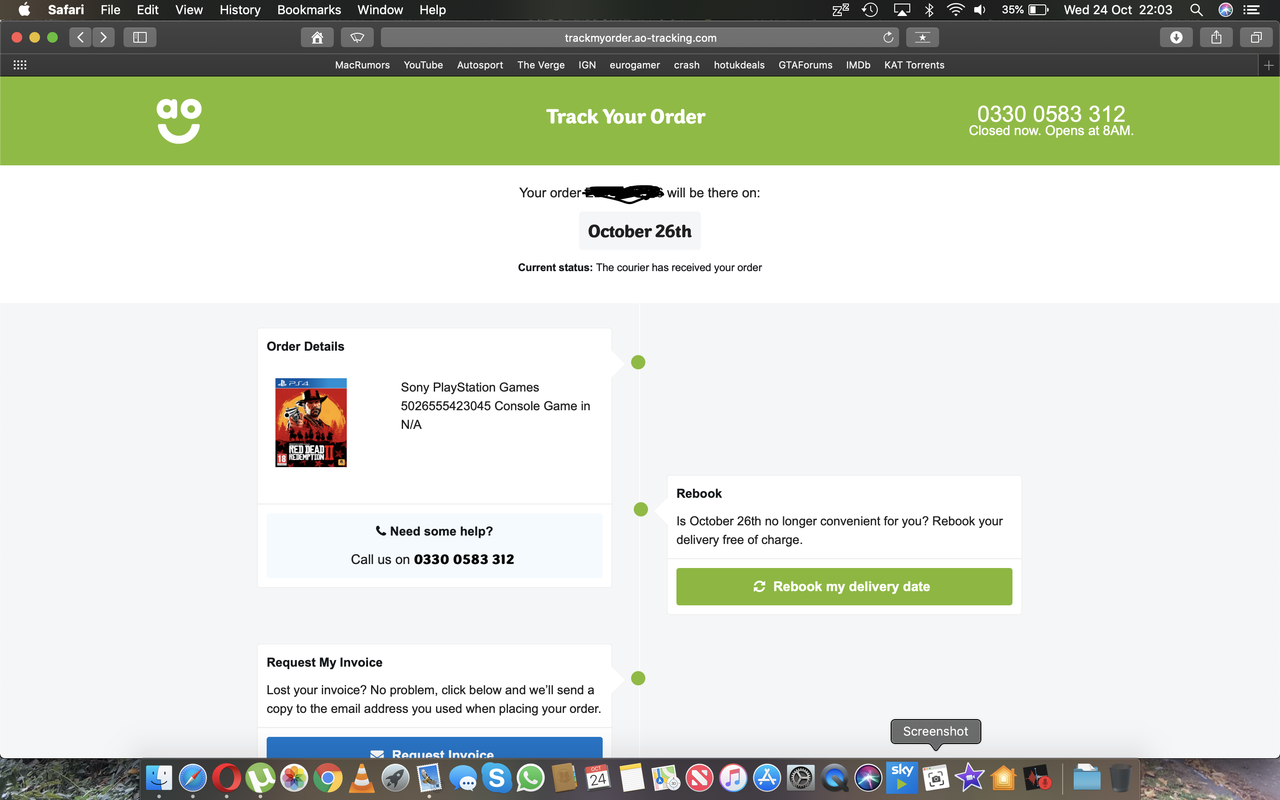Click the Red Dead Redemption II cover image
This screenshot has height=800, width=1280.
311,422
